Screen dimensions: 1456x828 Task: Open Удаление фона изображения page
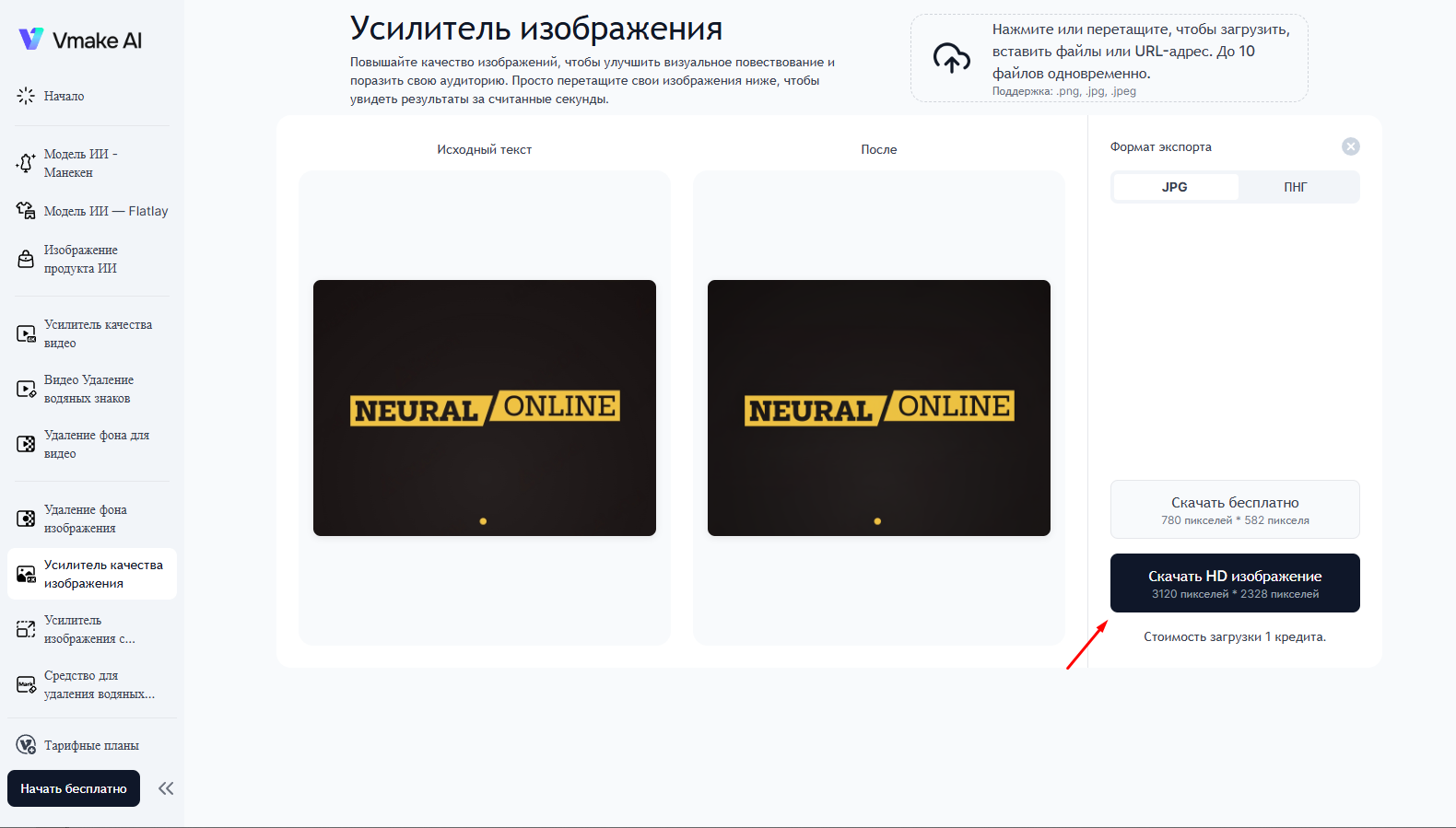pos(92,519)
